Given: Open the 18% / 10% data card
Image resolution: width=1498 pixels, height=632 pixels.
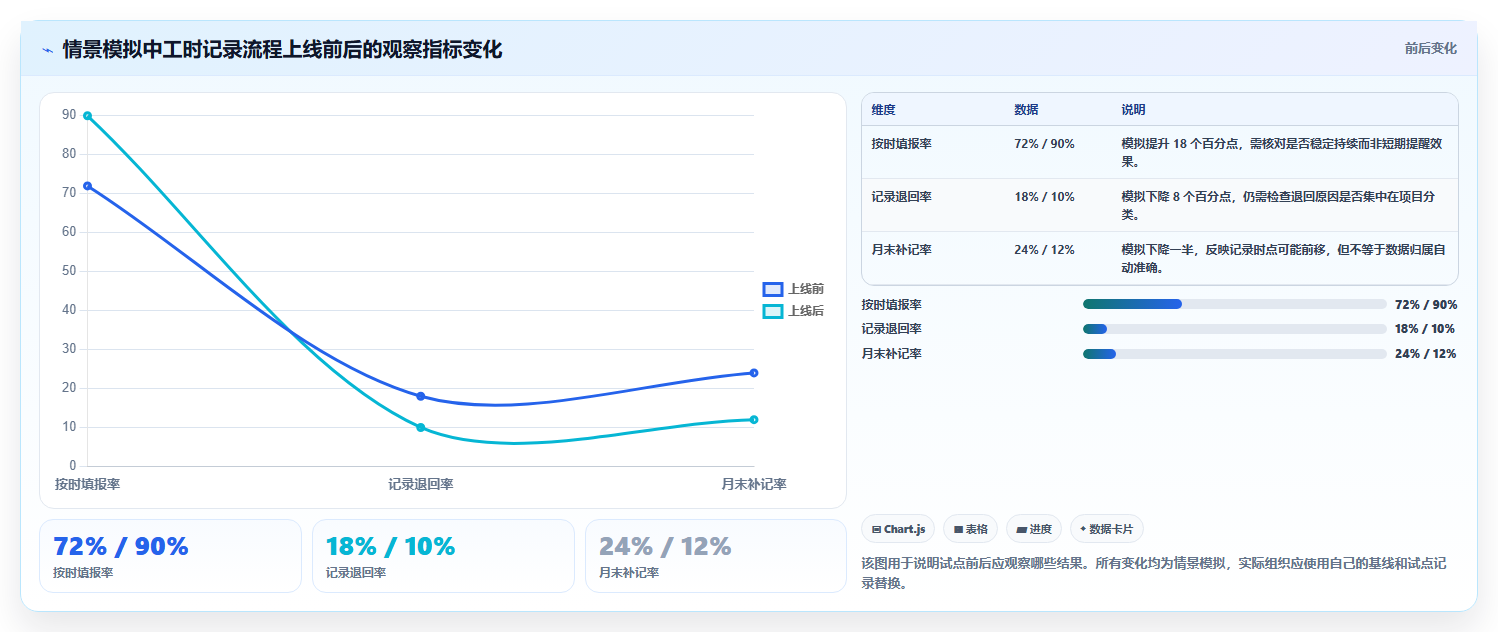Looking at the screenshot, I should 443,556.
